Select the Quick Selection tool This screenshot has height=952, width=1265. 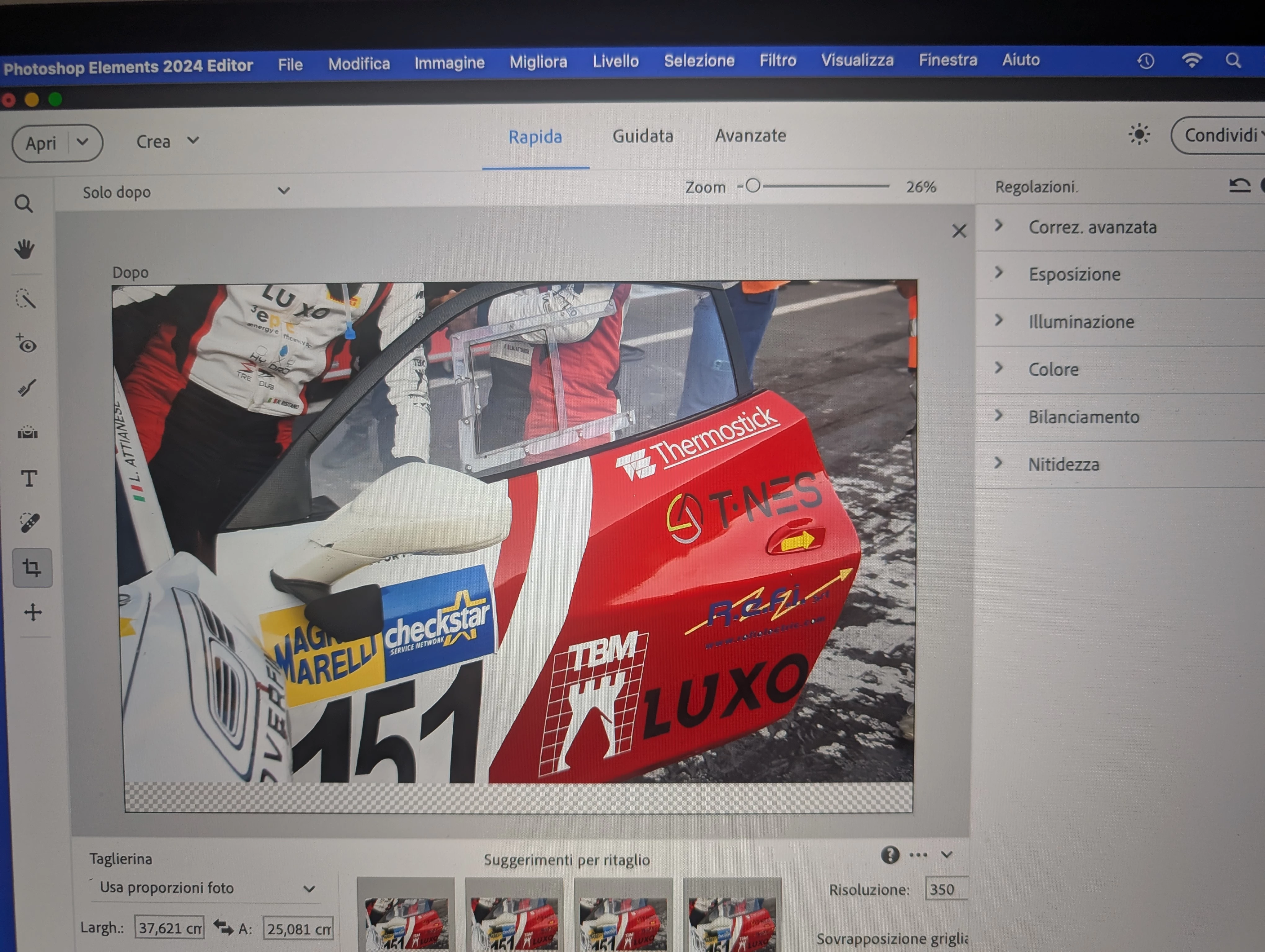(26, 298)
